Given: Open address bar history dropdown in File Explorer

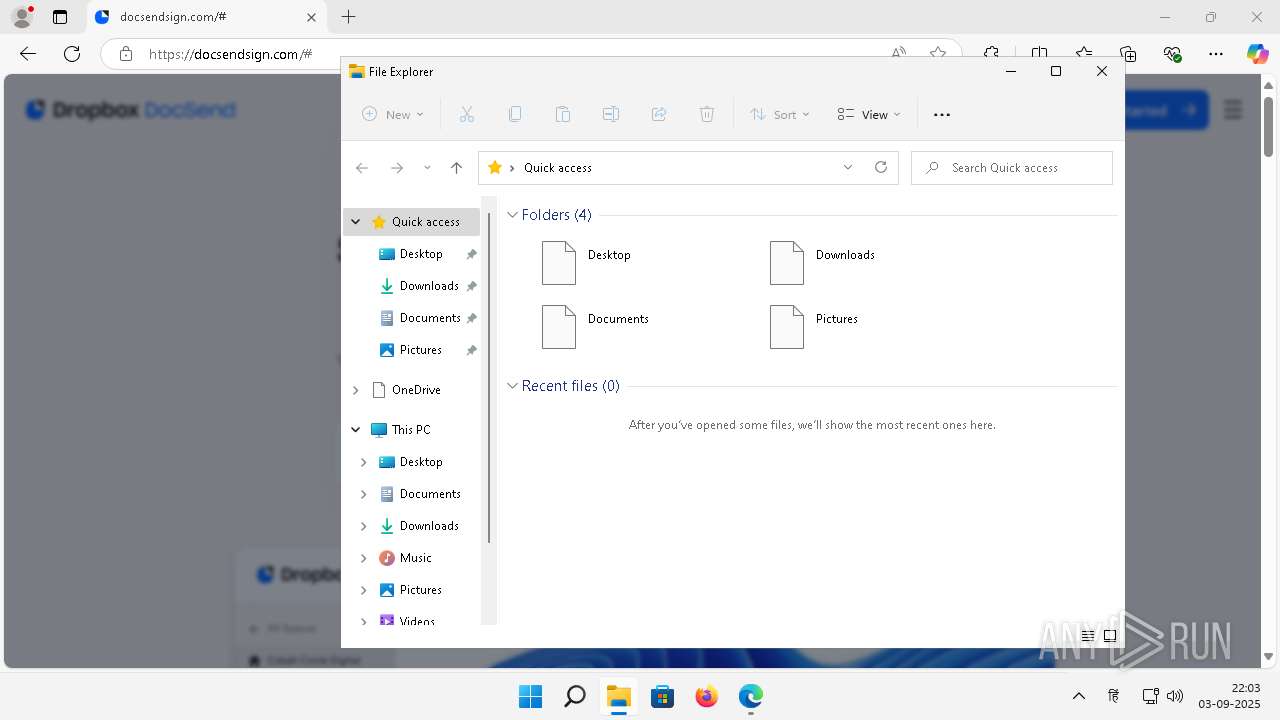Looking at the screenshot, I should click(848, 168).
